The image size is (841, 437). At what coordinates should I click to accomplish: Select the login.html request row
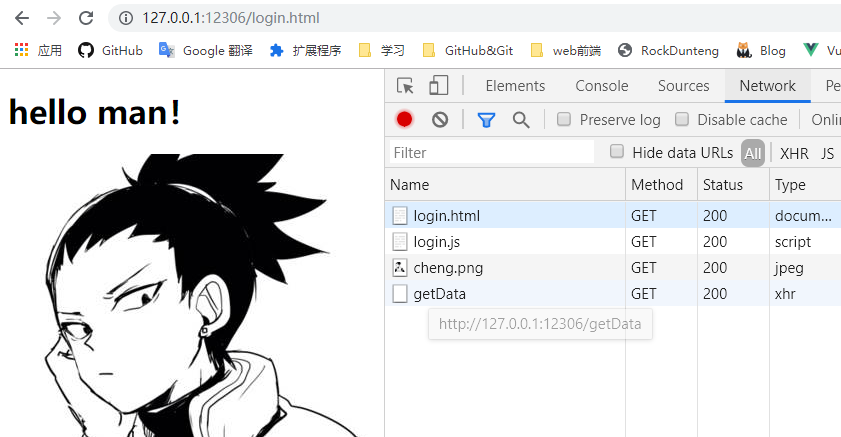click(613, 216)
